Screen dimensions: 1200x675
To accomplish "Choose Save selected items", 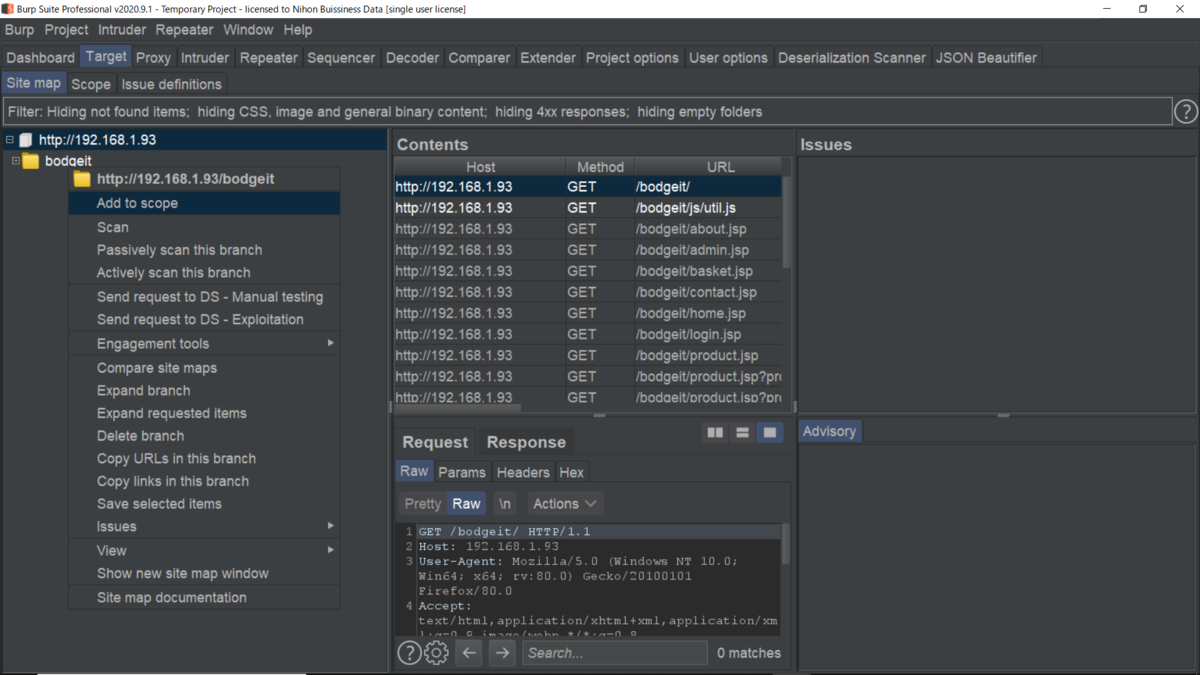I will (x=204, y=504).
